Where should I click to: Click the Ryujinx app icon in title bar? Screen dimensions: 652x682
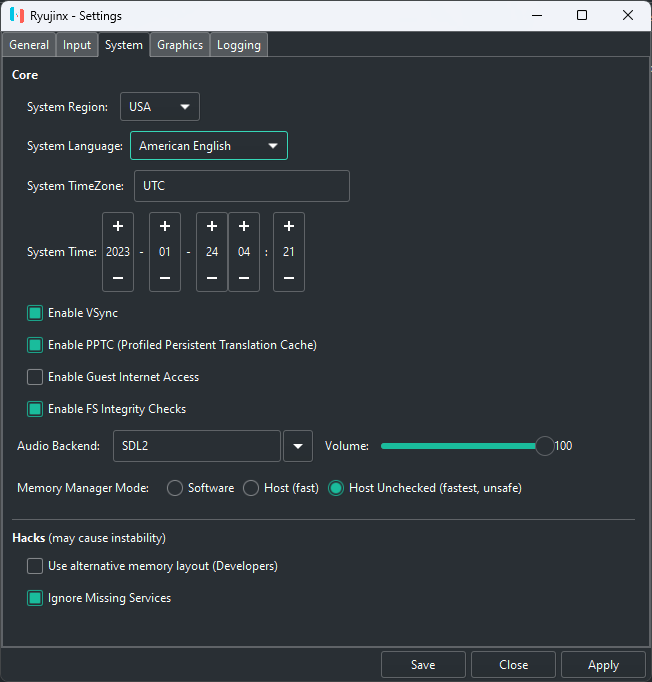pos(17,16)
